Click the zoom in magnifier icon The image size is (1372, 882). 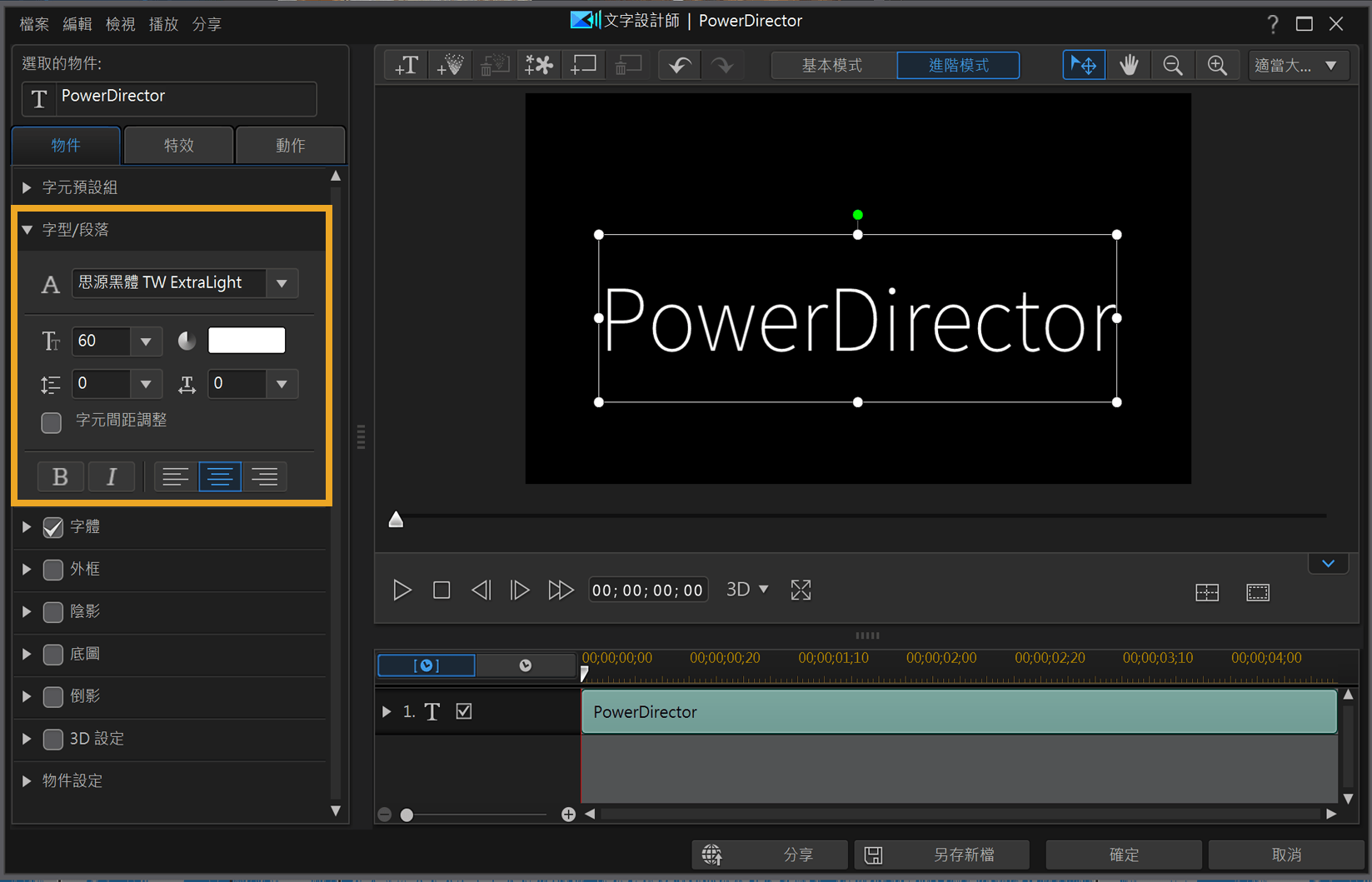1217,65
